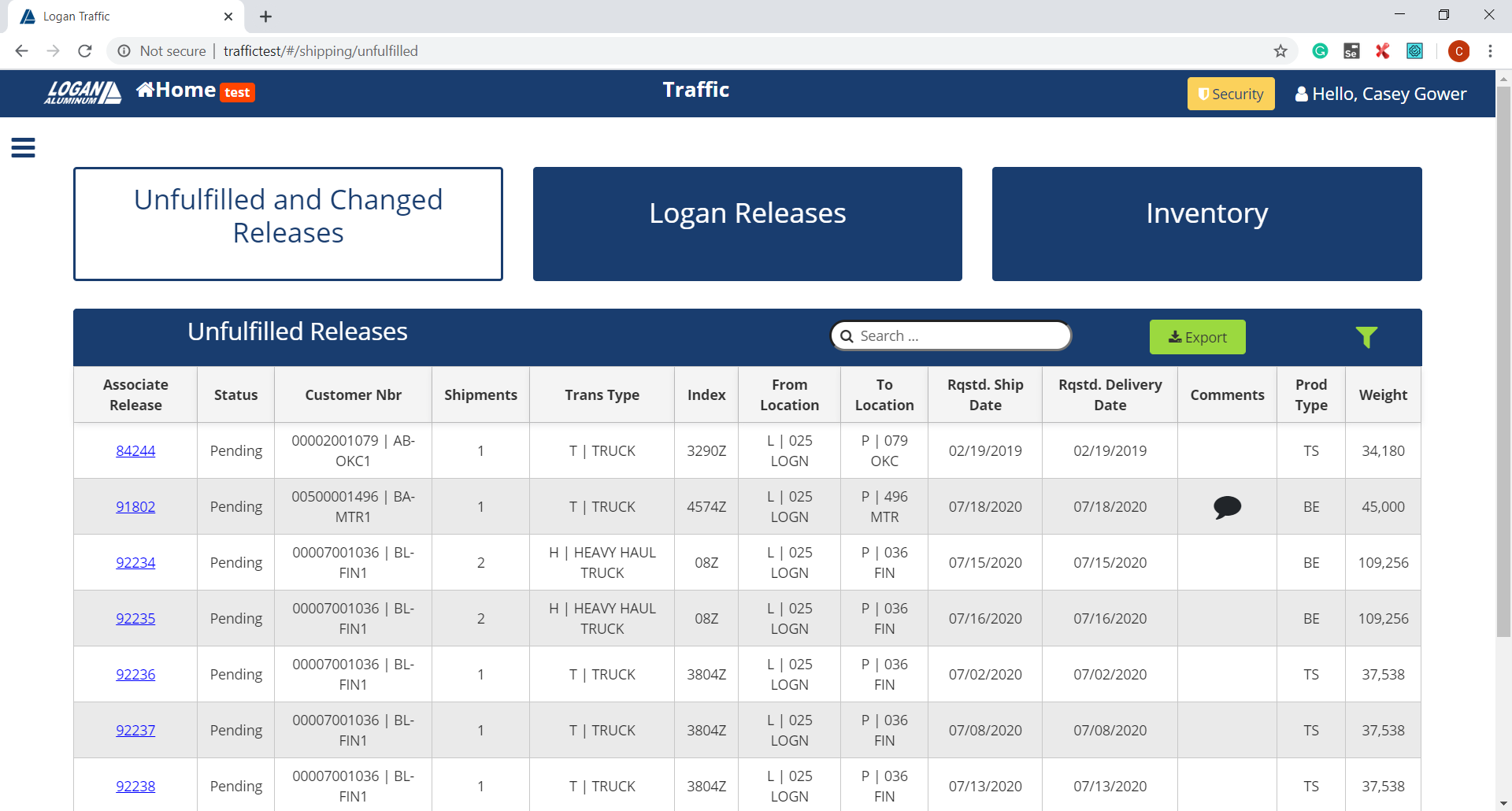Go to Home
The image size is (1512, 811).
pyautogui.click(x=176, y=91)
